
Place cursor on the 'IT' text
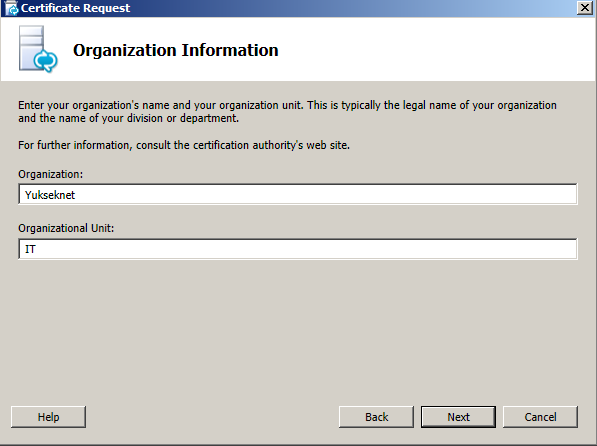pos(30,249)
